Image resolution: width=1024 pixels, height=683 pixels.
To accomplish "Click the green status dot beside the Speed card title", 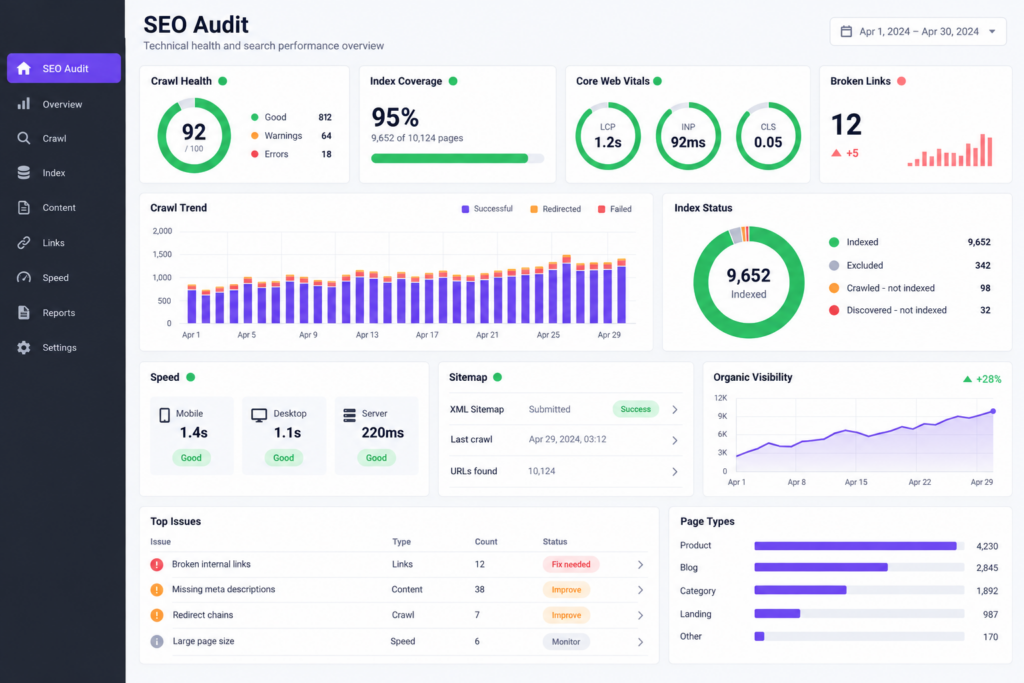I will pos(191,377).
